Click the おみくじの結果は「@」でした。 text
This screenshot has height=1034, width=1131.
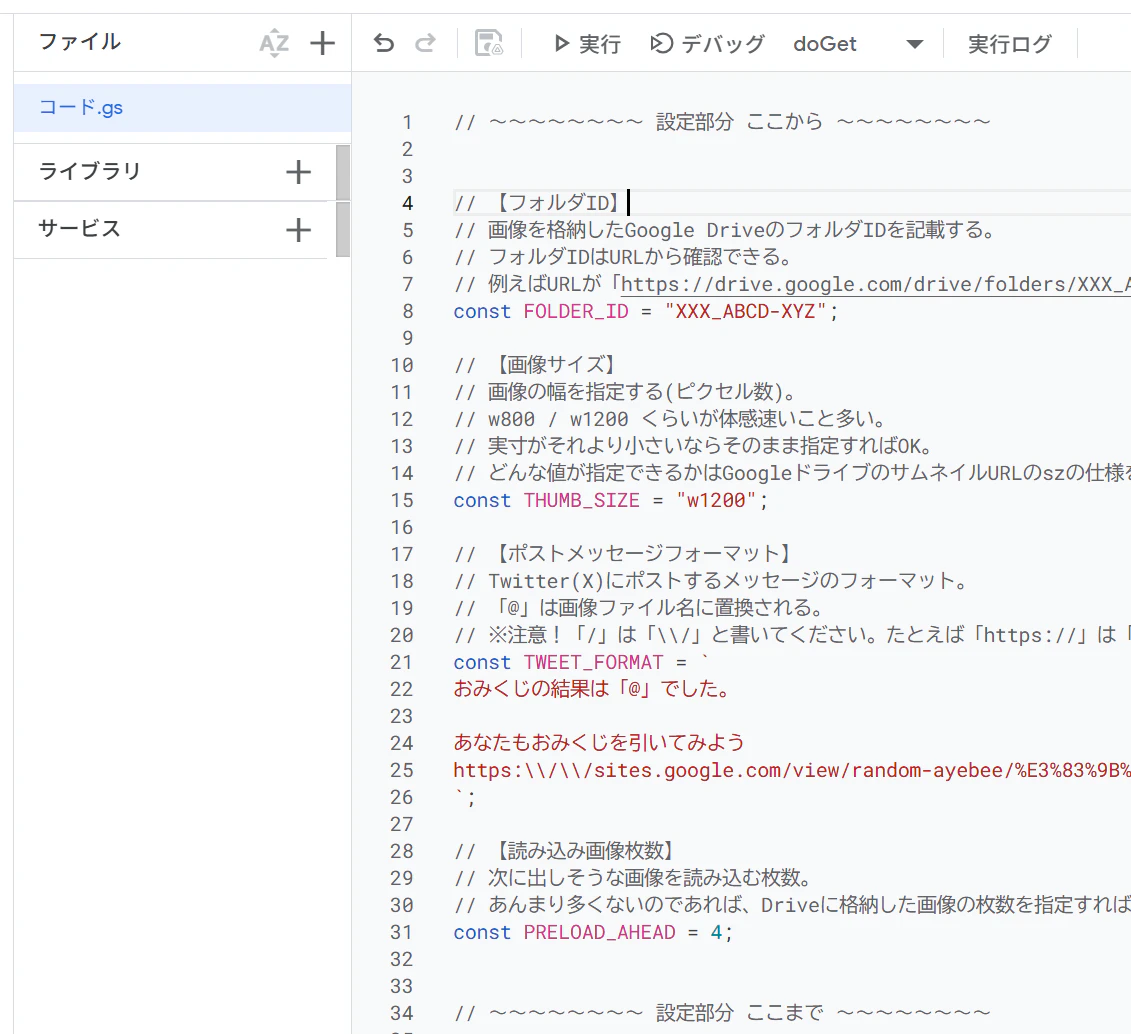pos(593,689)
